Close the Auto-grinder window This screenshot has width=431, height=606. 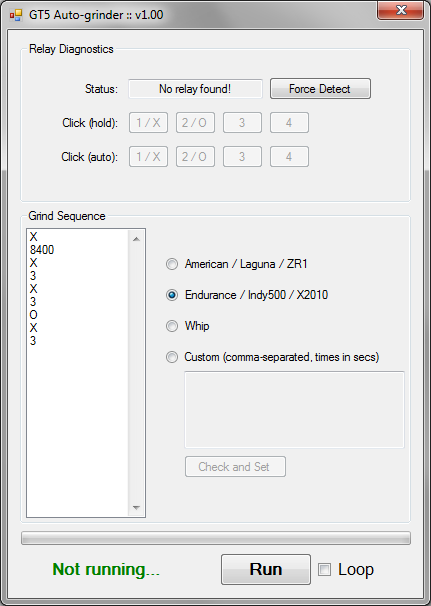click(x=400, y=10)
